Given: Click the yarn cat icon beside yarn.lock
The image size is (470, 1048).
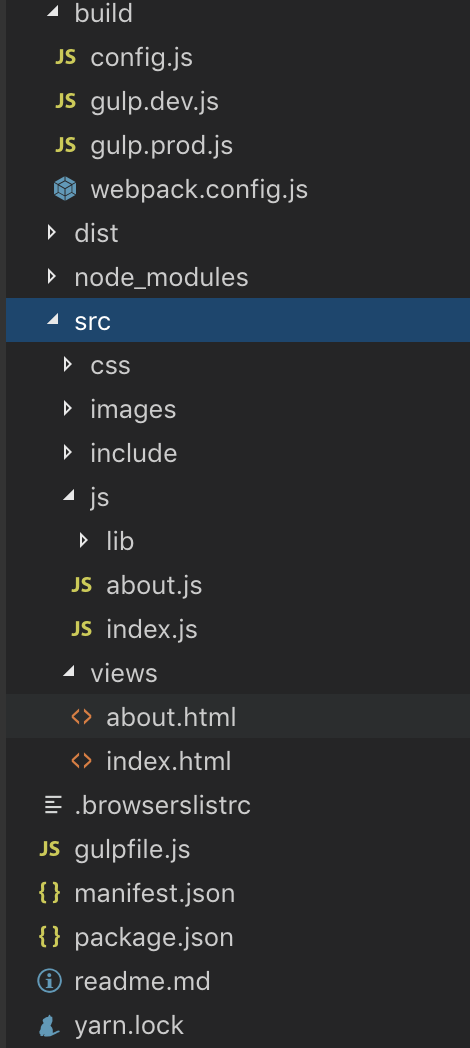Looking at the screenshot, I should (x=49, y=1025).
